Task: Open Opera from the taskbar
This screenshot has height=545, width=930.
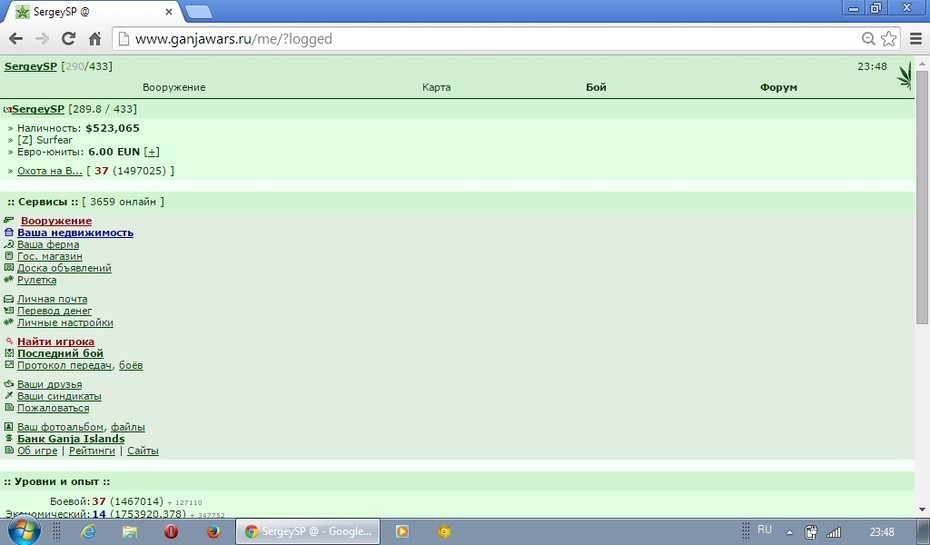Action: coord(171,531)
